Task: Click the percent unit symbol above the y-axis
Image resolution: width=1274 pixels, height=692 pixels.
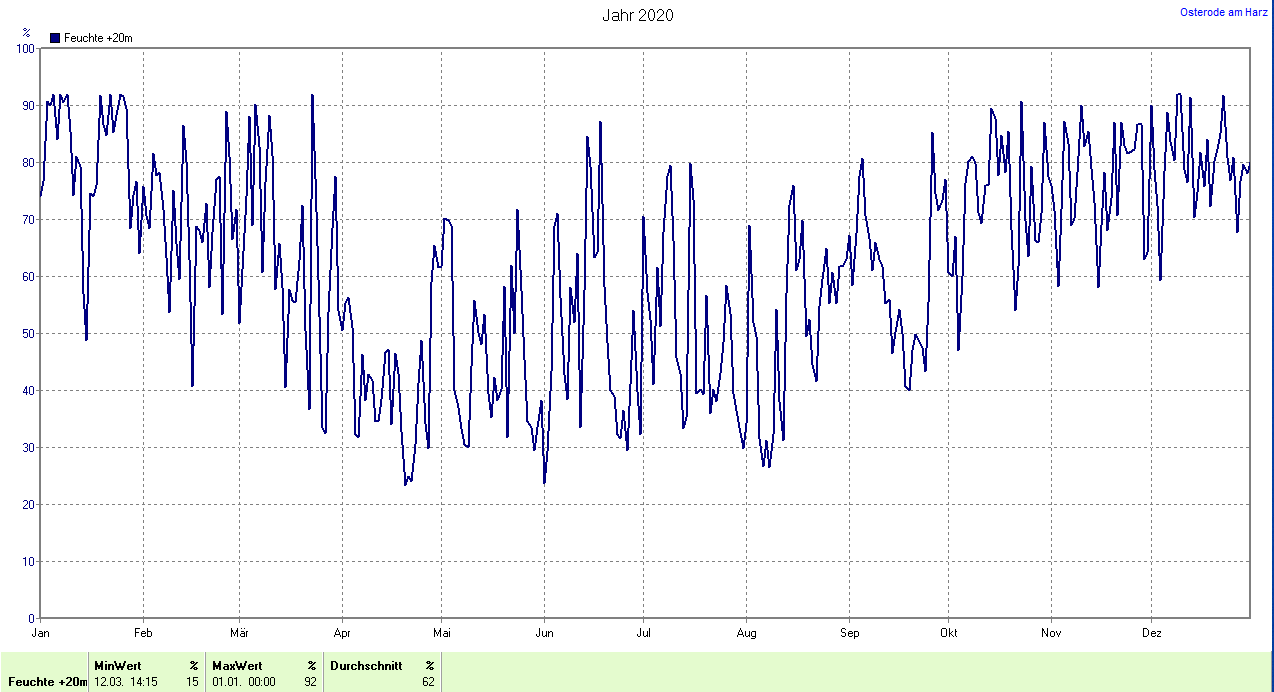Action: (x=26, y=33)
